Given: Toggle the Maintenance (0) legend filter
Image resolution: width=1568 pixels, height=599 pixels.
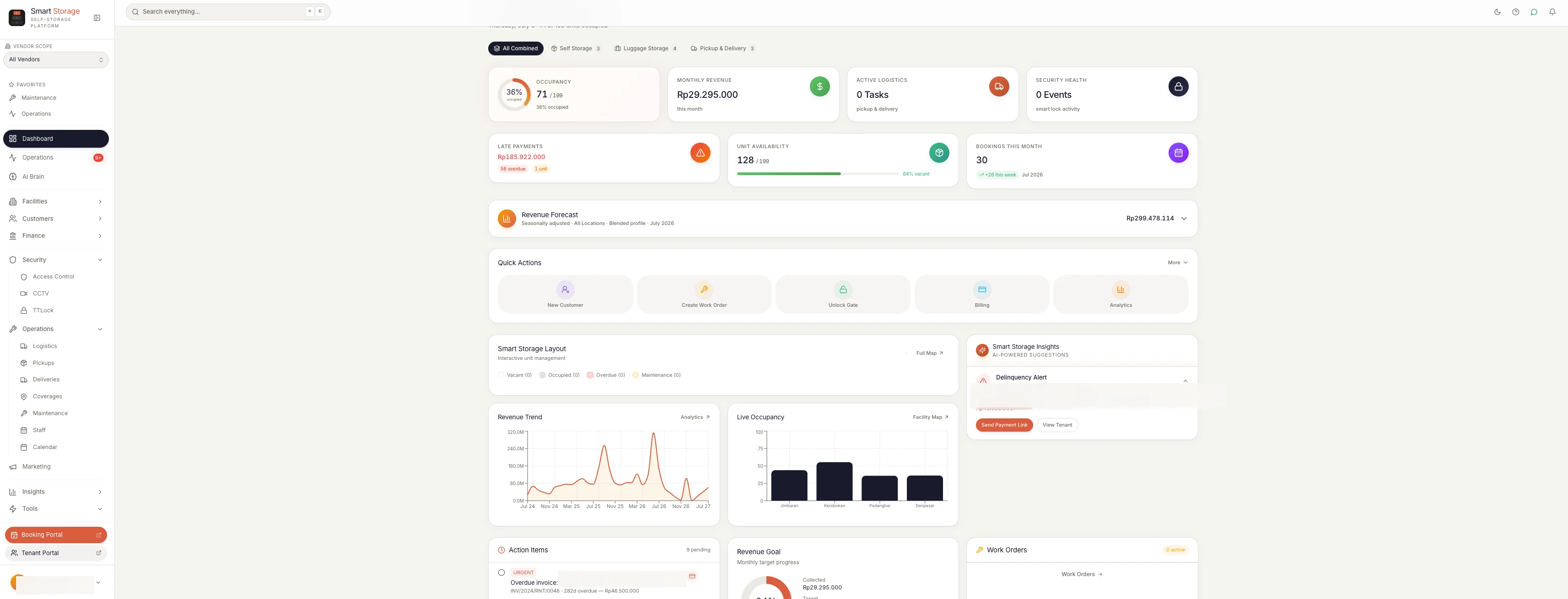Looking at the screenshot, I should pyautogui.click(x=657, y=375).
